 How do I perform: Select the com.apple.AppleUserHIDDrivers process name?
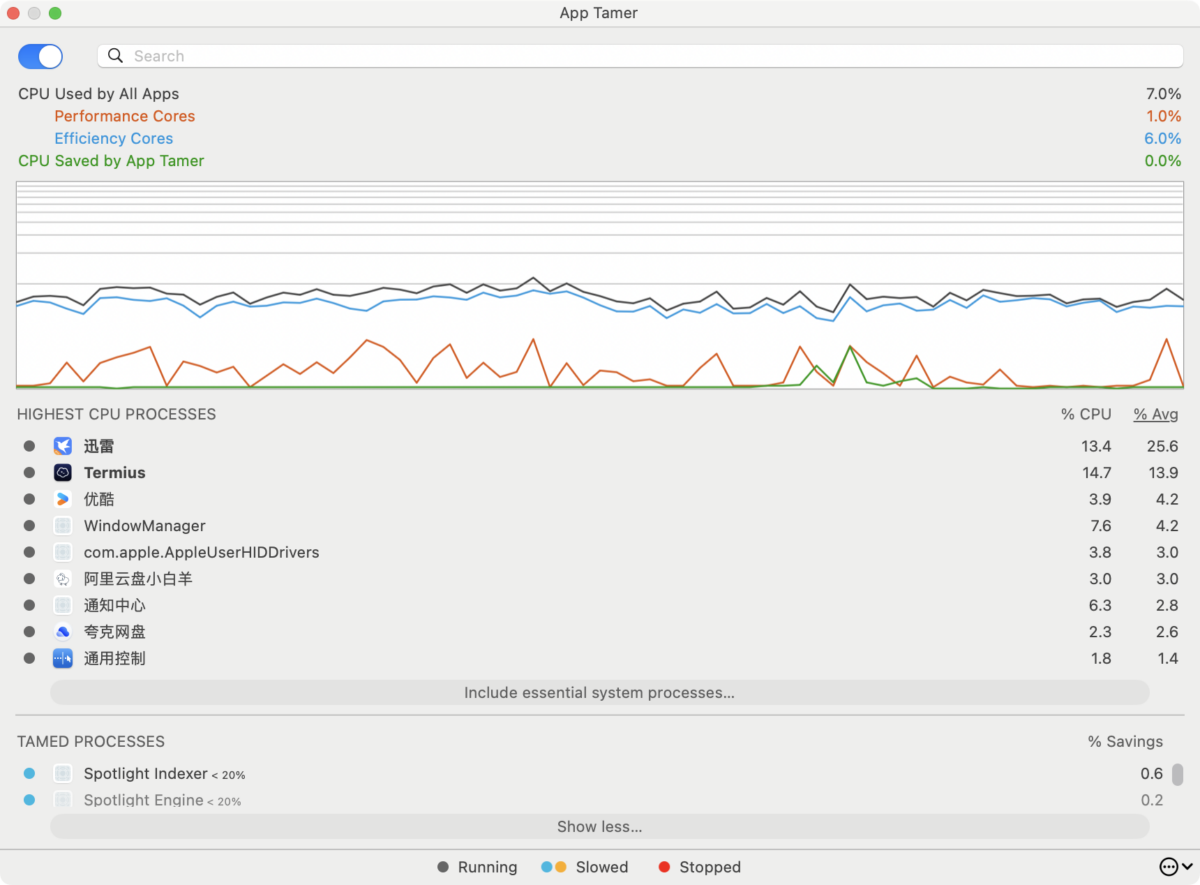202,552
